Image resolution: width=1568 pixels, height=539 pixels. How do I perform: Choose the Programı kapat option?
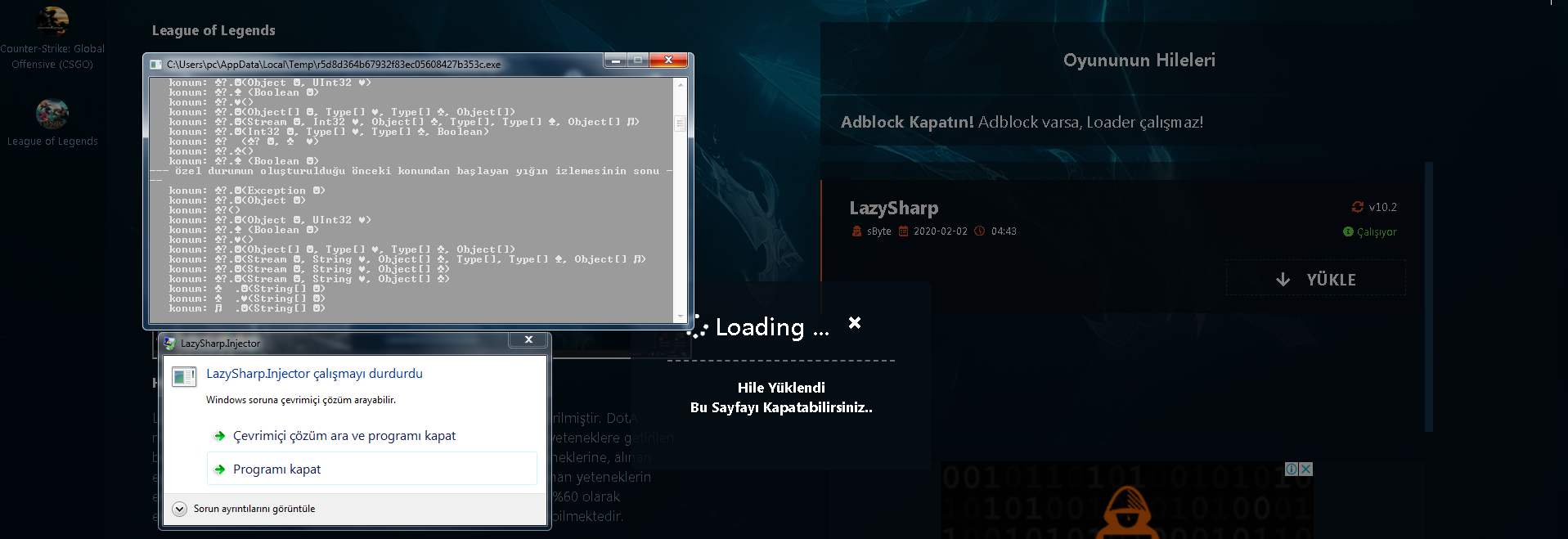pyautogui.click(x=372, y=469)
